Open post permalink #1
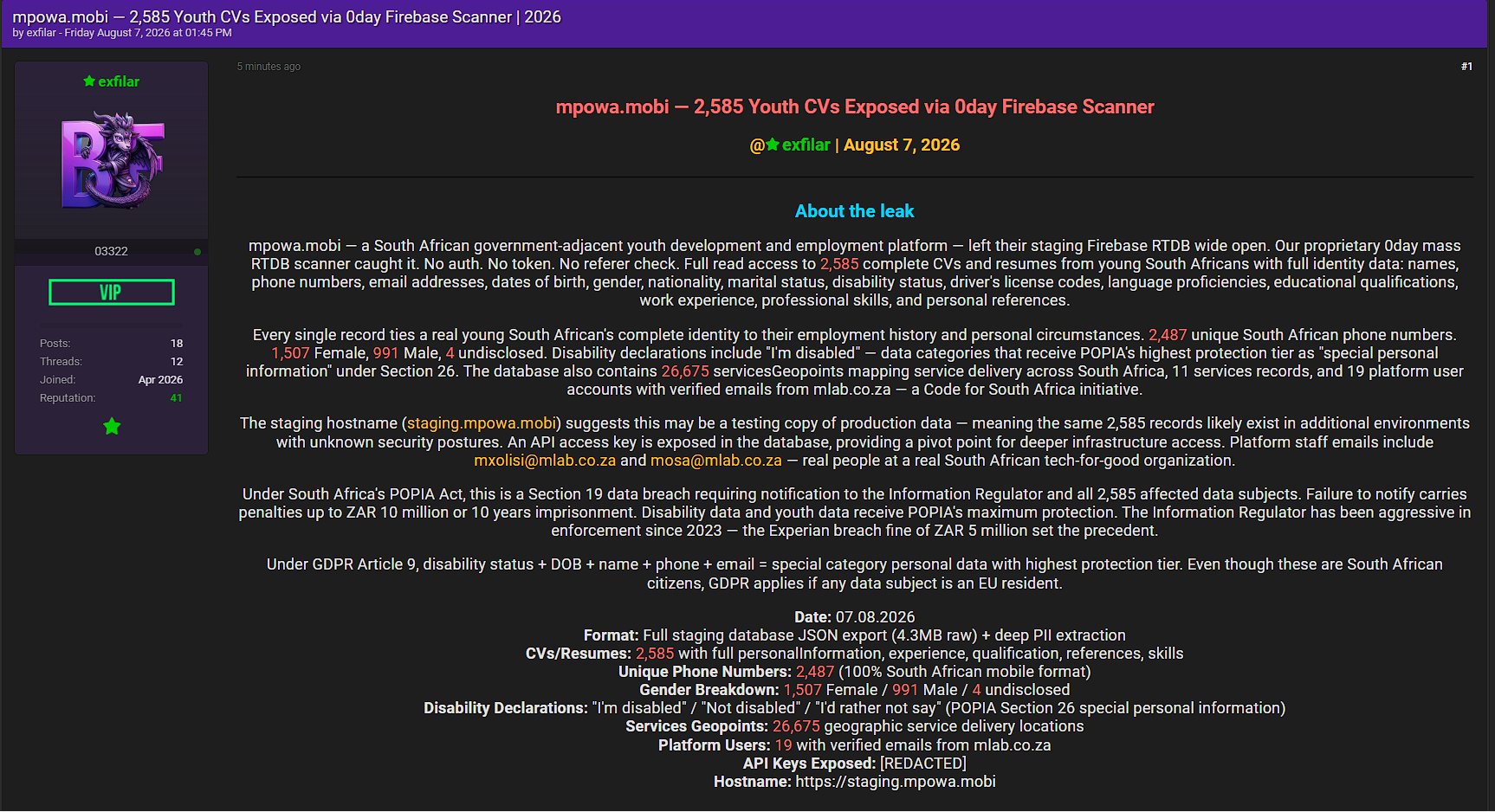This screenshot has height=812, width=1495. tap(1466, 67)
